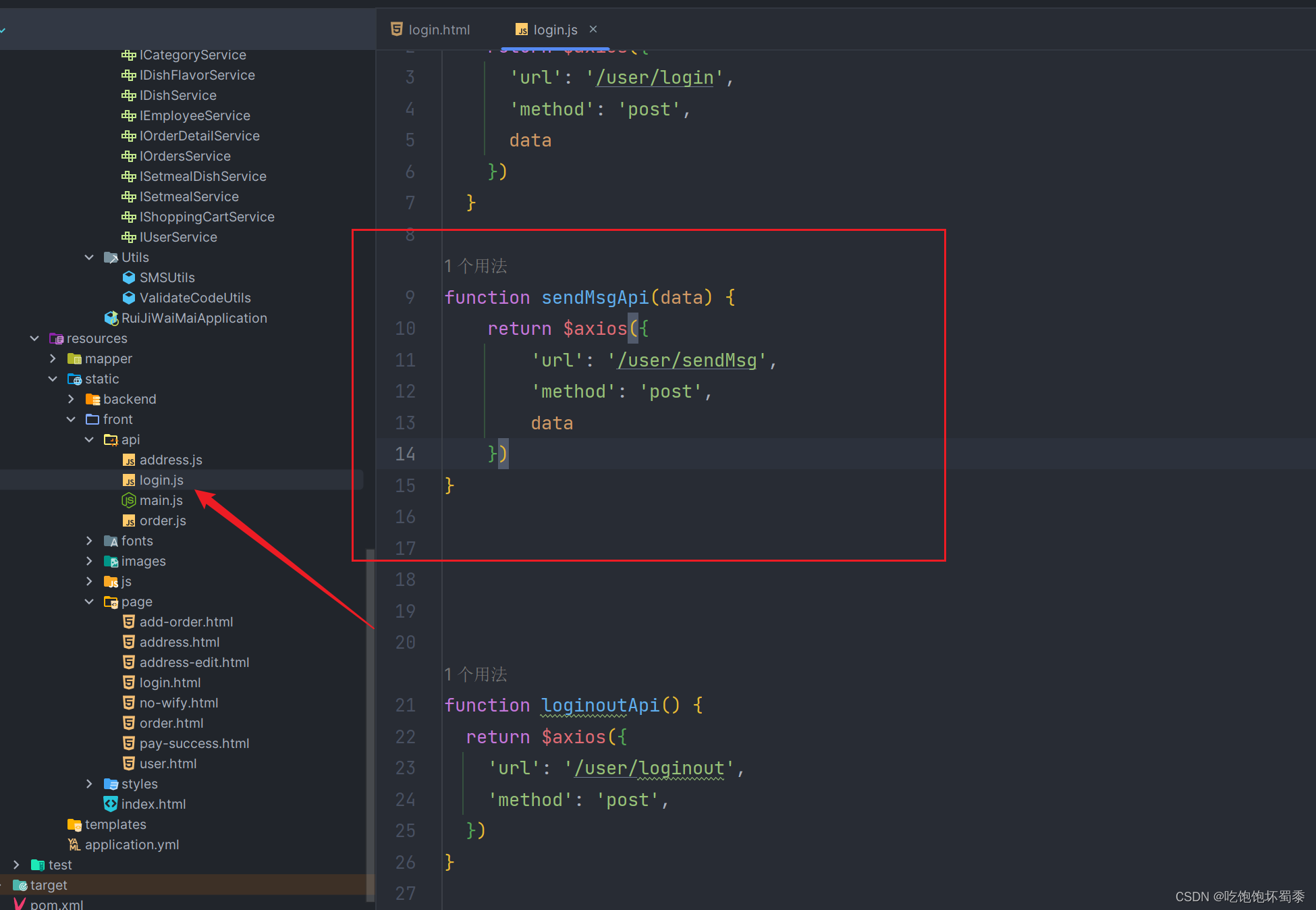Expand the mapper folder
The width and height of the screenshot is (1316, 910).
[x=53, y=358]
